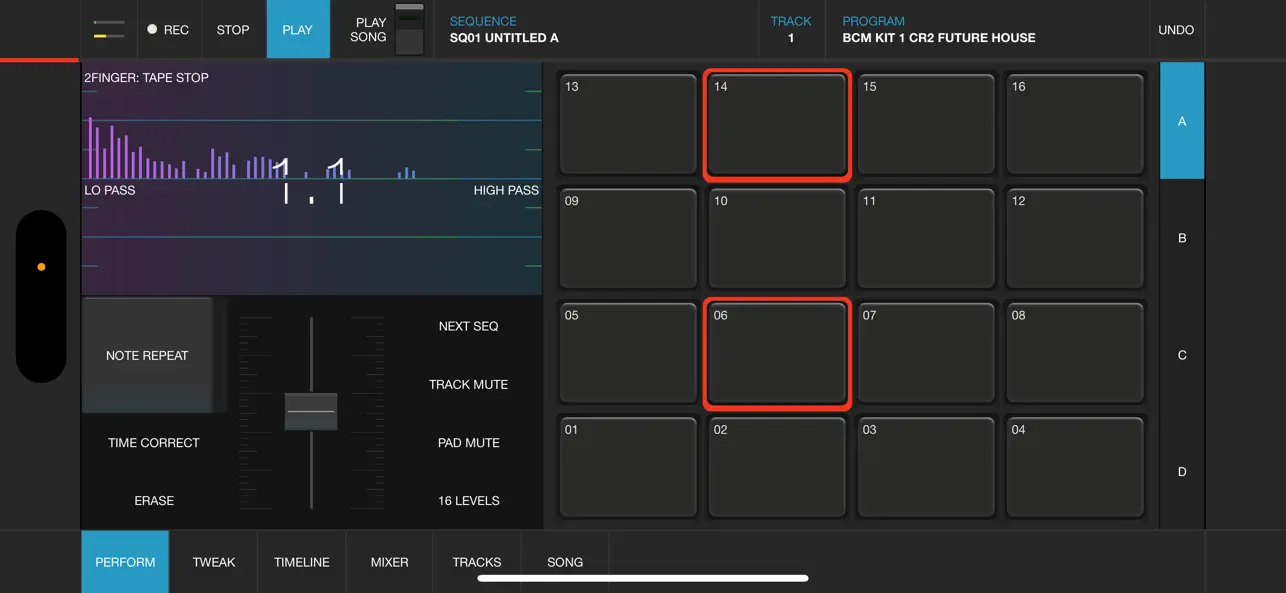
Task: Toggle the NOTE REPEAT pad
Action: click(x=147, y=355)
